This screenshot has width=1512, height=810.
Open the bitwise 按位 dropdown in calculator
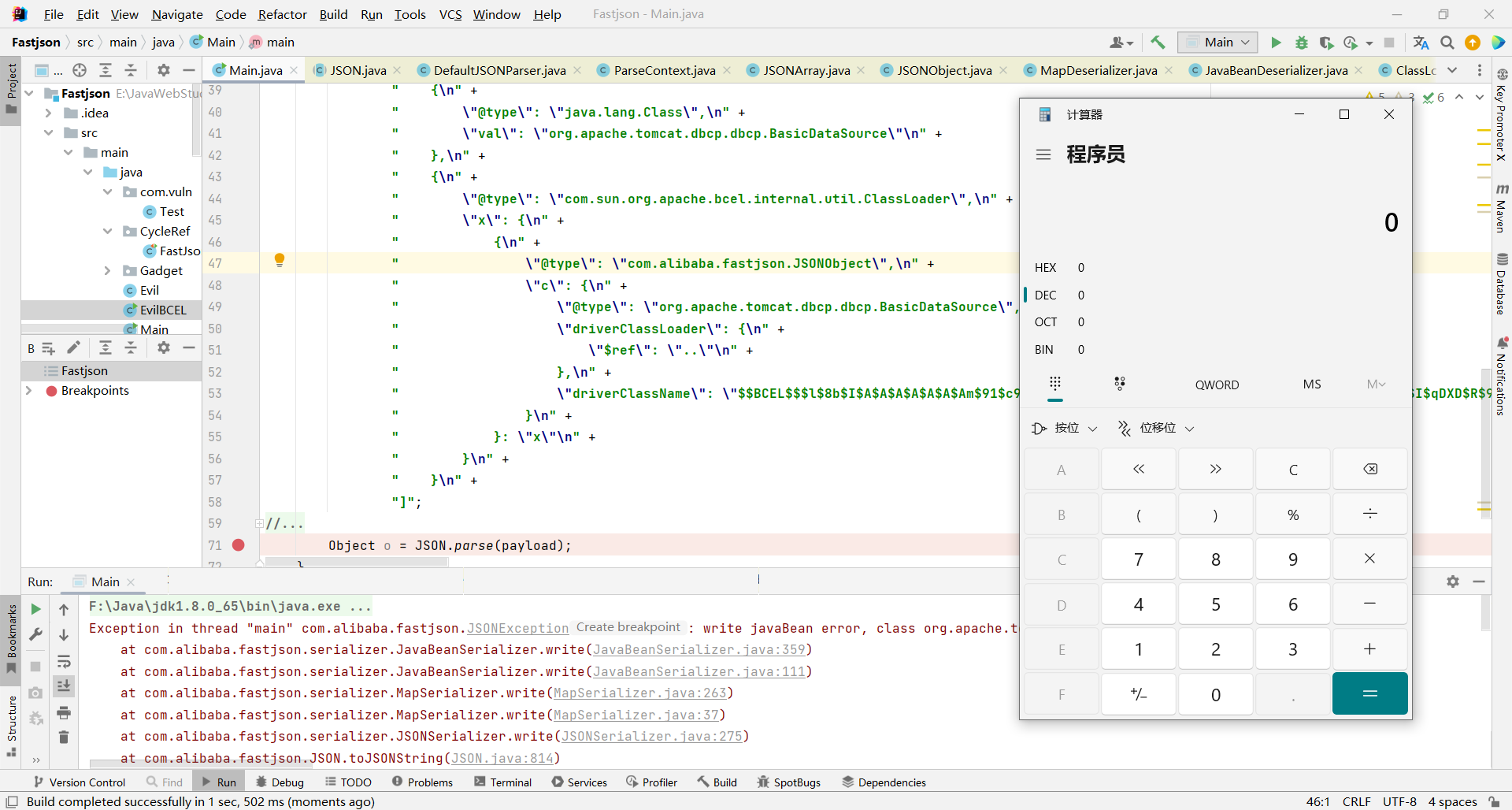point(1065,428)
